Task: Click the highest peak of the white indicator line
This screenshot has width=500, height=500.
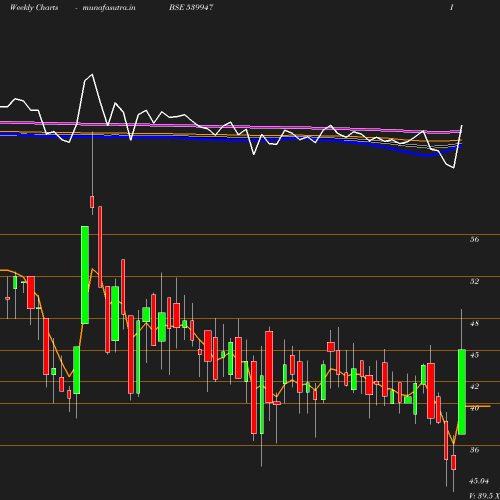Action: 92,75
